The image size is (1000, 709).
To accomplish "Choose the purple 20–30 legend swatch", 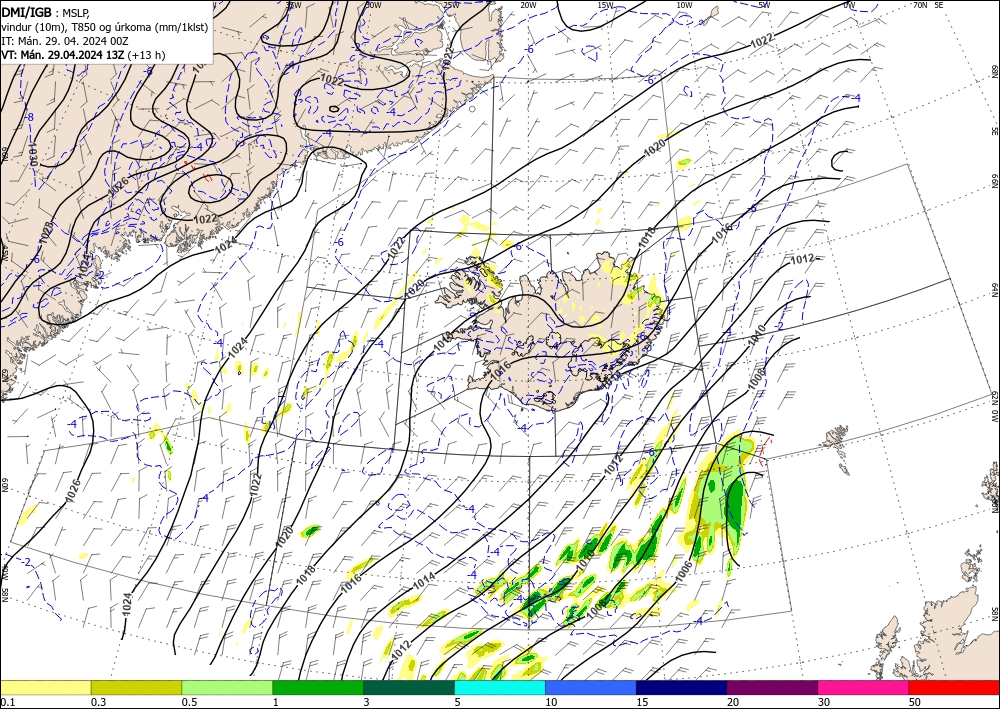I will pos(772,687).
